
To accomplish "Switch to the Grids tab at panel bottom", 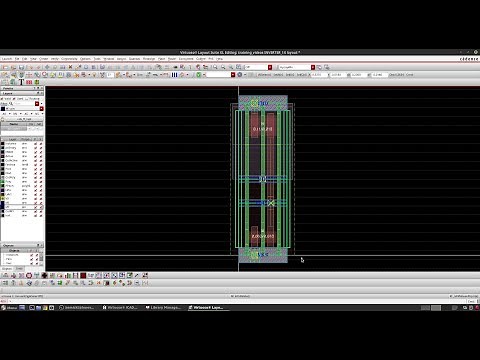I will [x=19, y=268].
